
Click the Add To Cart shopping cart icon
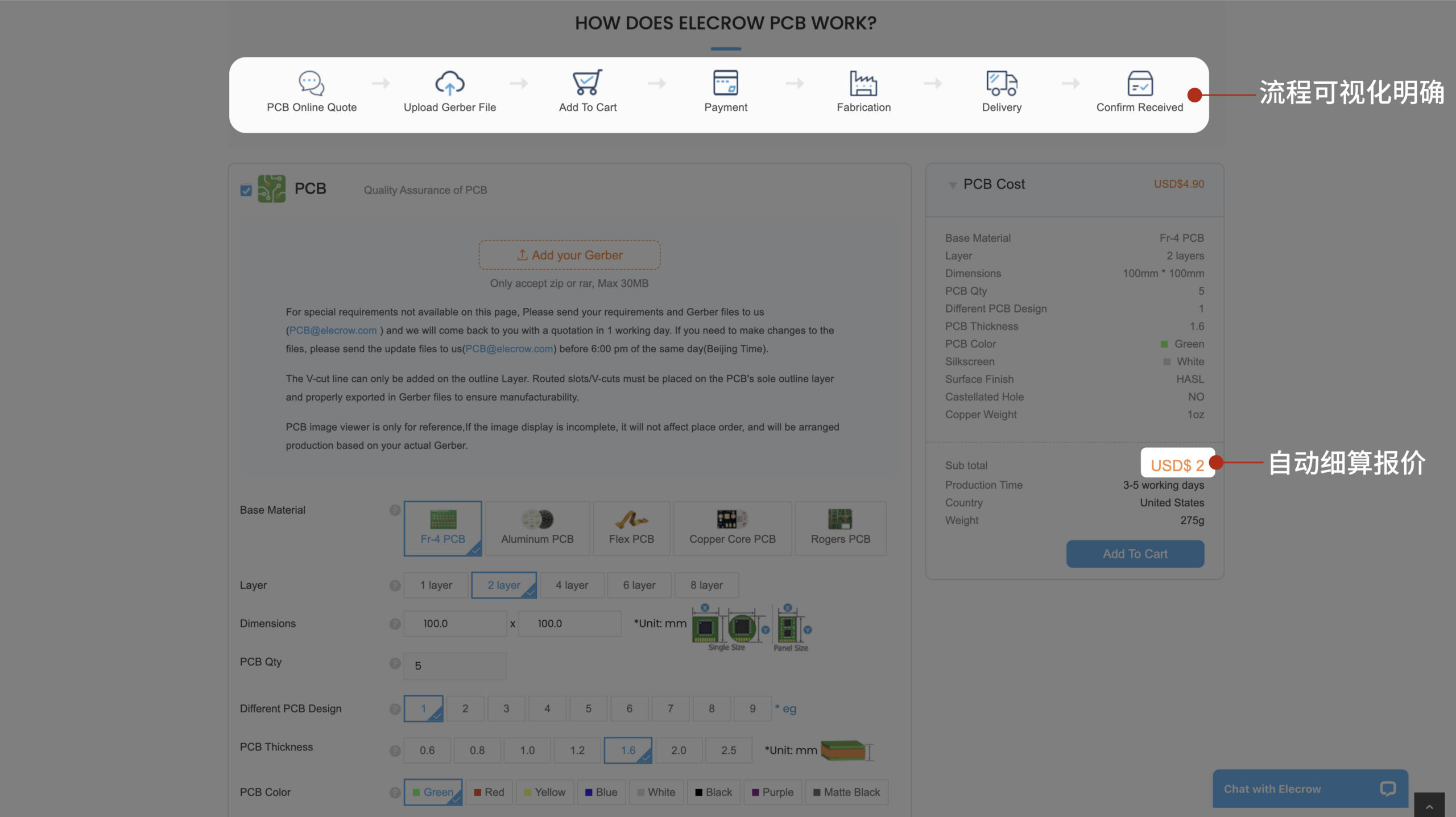(x=588, y=83)
